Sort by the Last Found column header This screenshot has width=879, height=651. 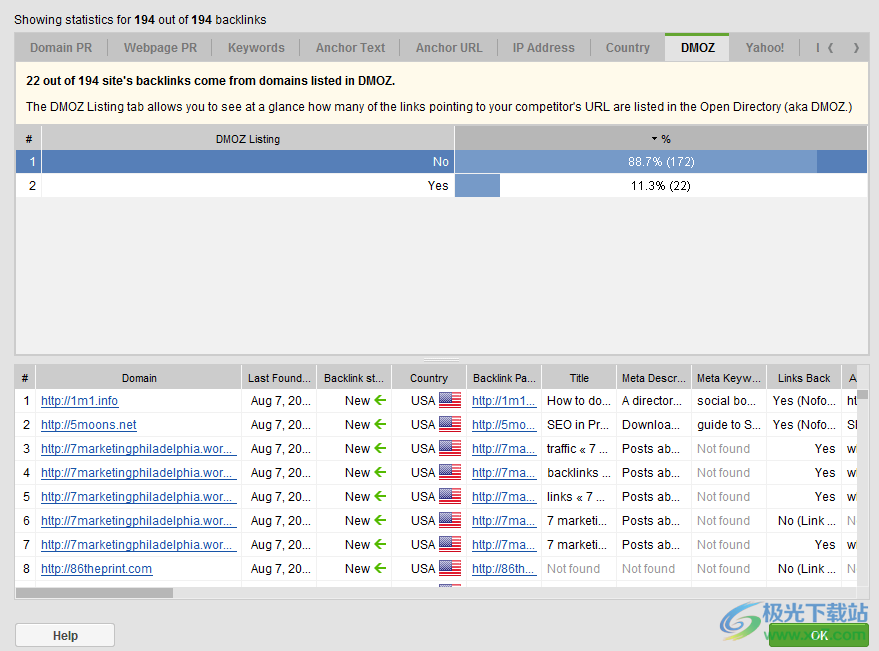click(279, 378)
